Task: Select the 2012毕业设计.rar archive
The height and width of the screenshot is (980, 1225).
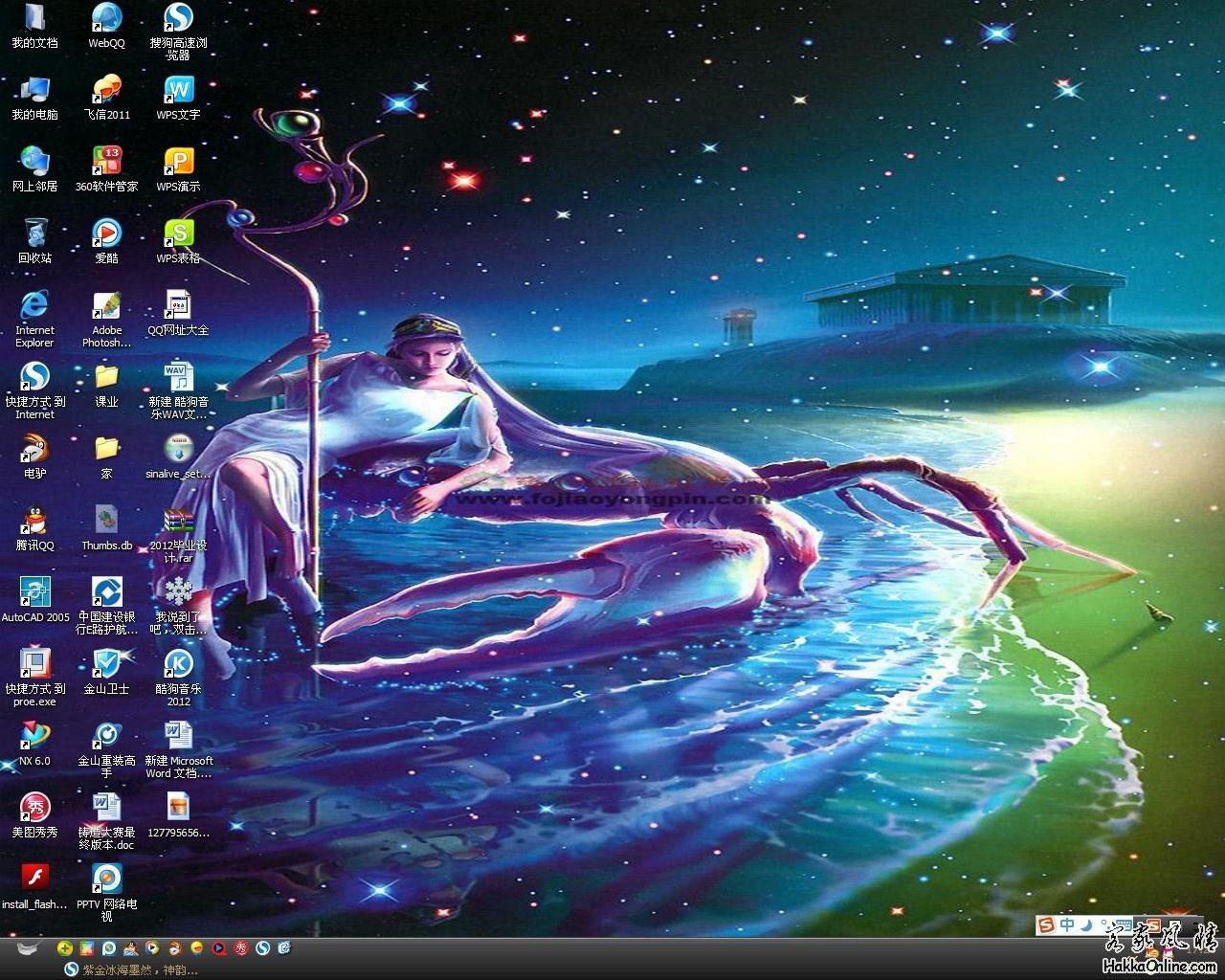Action: (x=178, y=534)
